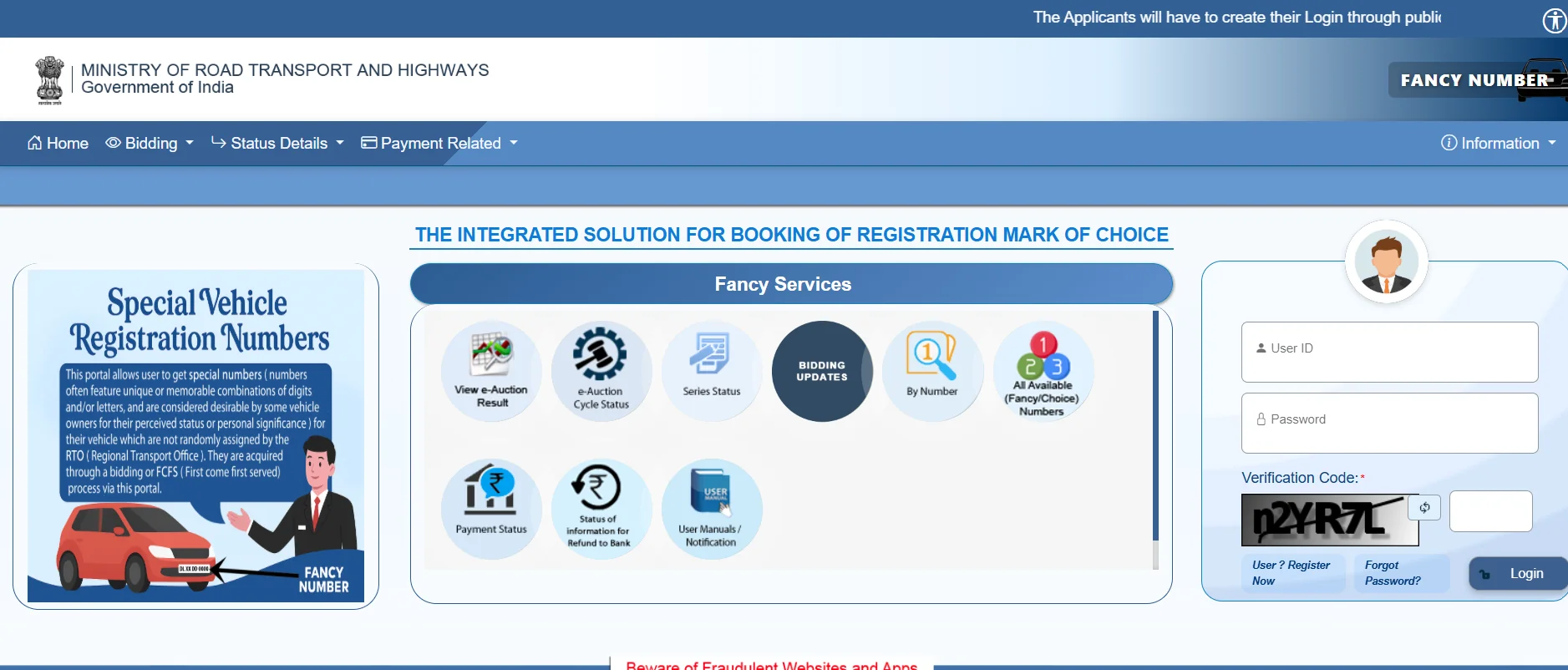This screenshot has width=1568, height=670.
Task: Click the Fancy Number logo banner
Action: tap(1478, 79)
